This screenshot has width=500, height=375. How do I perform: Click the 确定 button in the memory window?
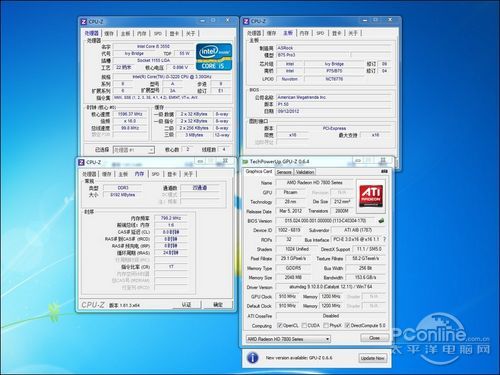click(218, 304)
